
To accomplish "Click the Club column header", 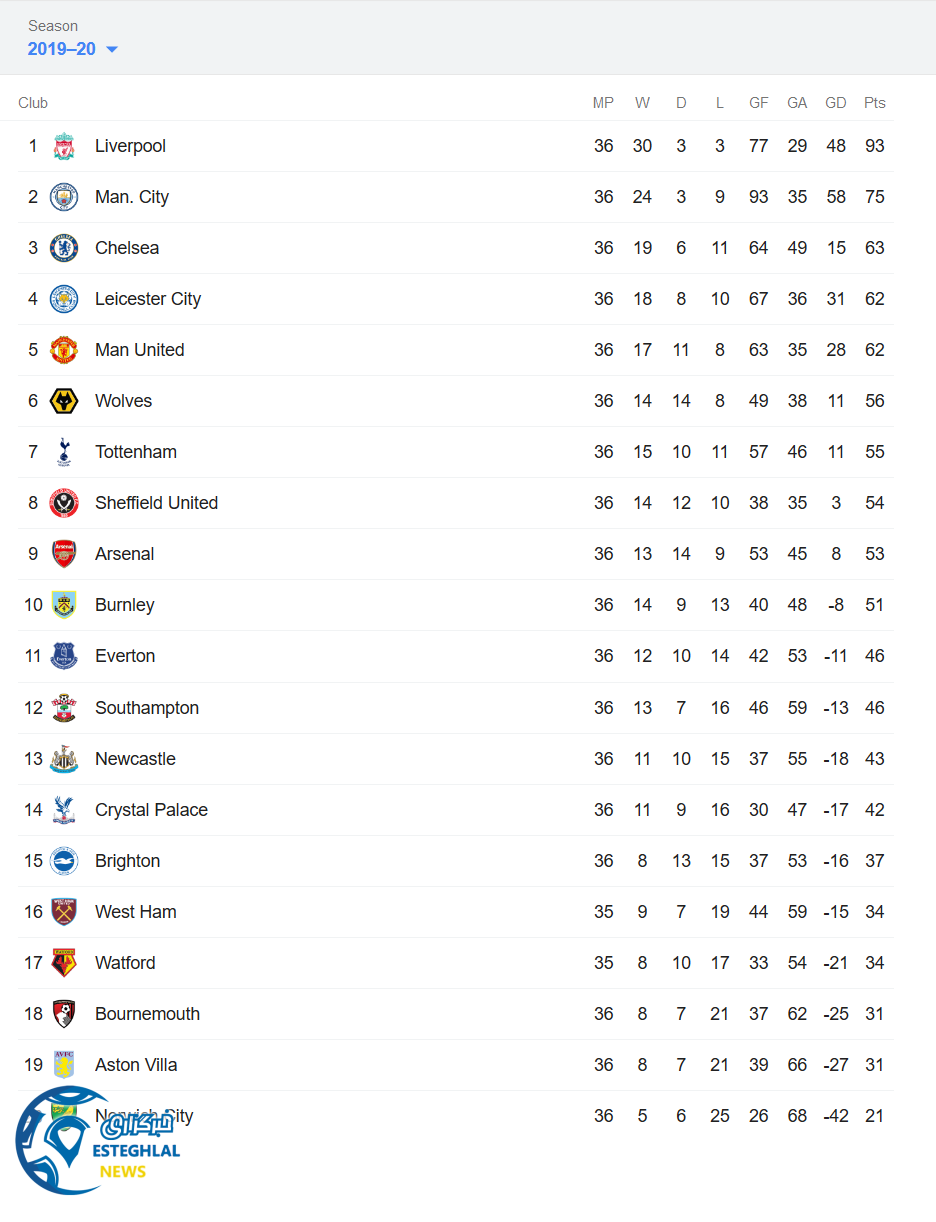I will tap(33, 103).
